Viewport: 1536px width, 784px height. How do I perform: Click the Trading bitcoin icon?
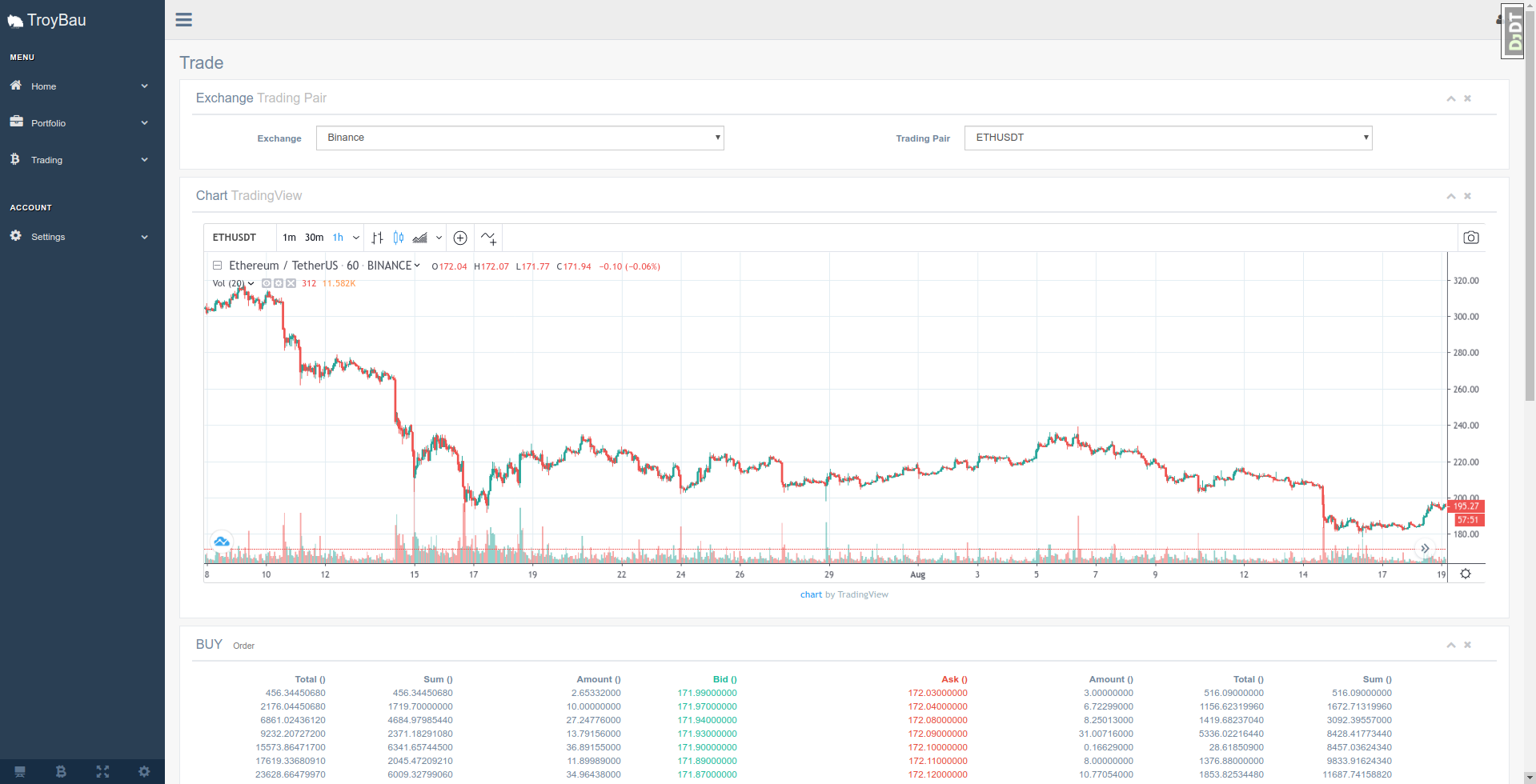click(15, 159)
